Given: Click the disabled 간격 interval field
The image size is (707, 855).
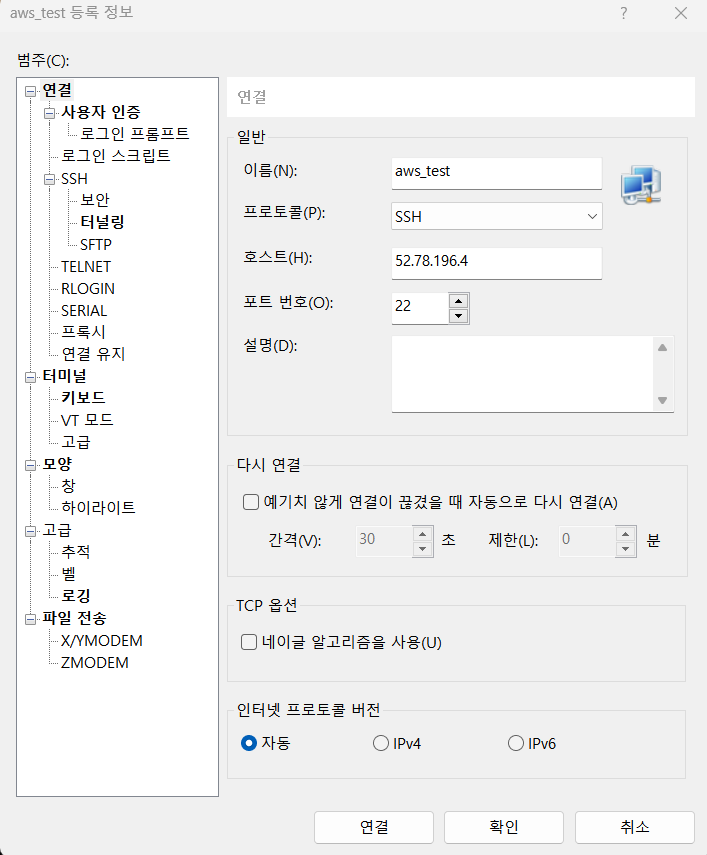Looking at the screenshot, I should click(384, 541).
